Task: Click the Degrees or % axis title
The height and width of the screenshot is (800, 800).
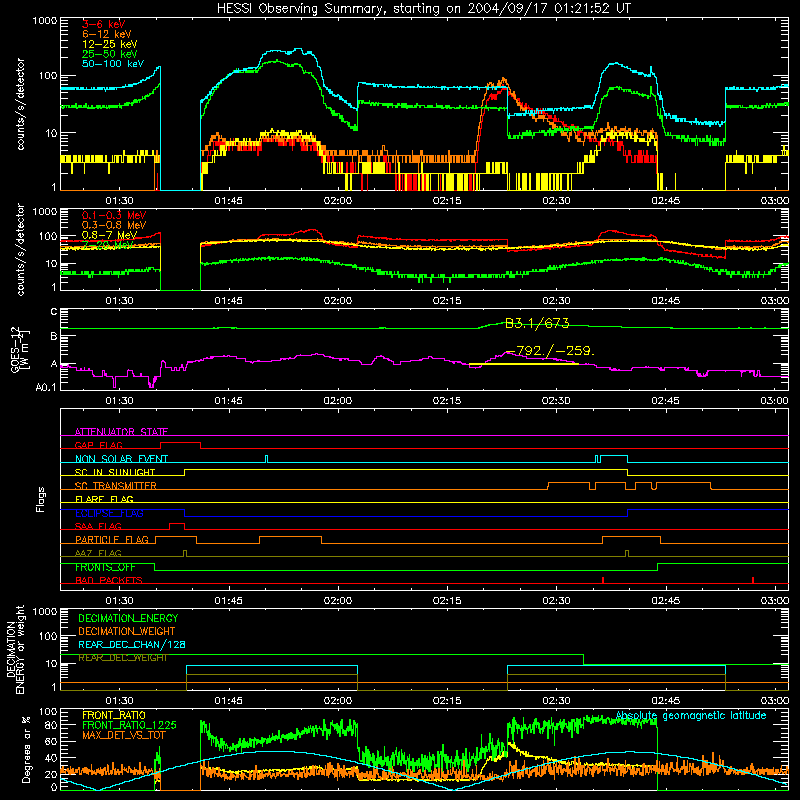Action: coord(26,749)
